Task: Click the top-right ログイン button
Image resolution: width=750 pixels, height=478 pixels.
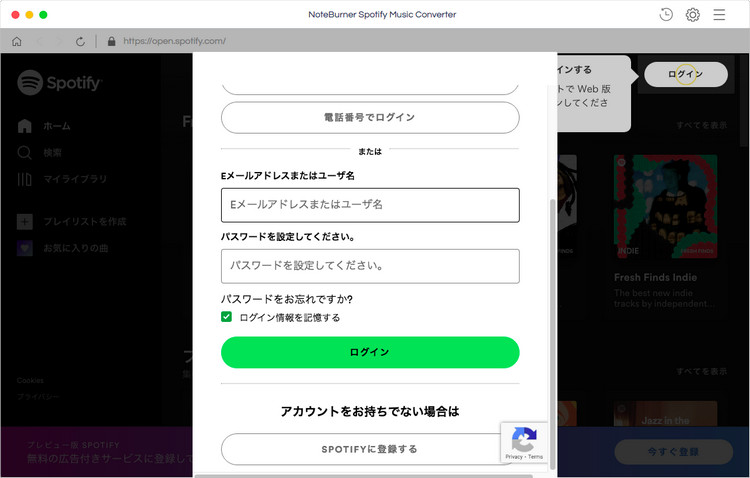Action: point(686,74)
